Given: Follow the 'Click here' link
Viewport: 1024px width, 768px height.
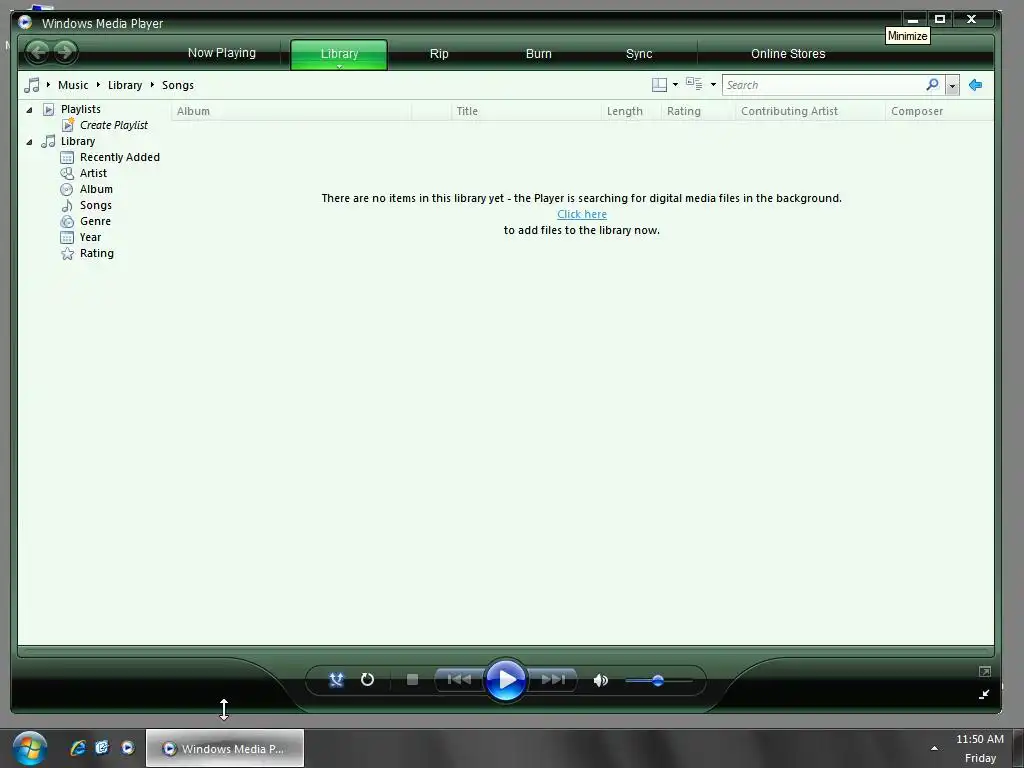Looking at the screenshot, I should (x=582, y=214).
